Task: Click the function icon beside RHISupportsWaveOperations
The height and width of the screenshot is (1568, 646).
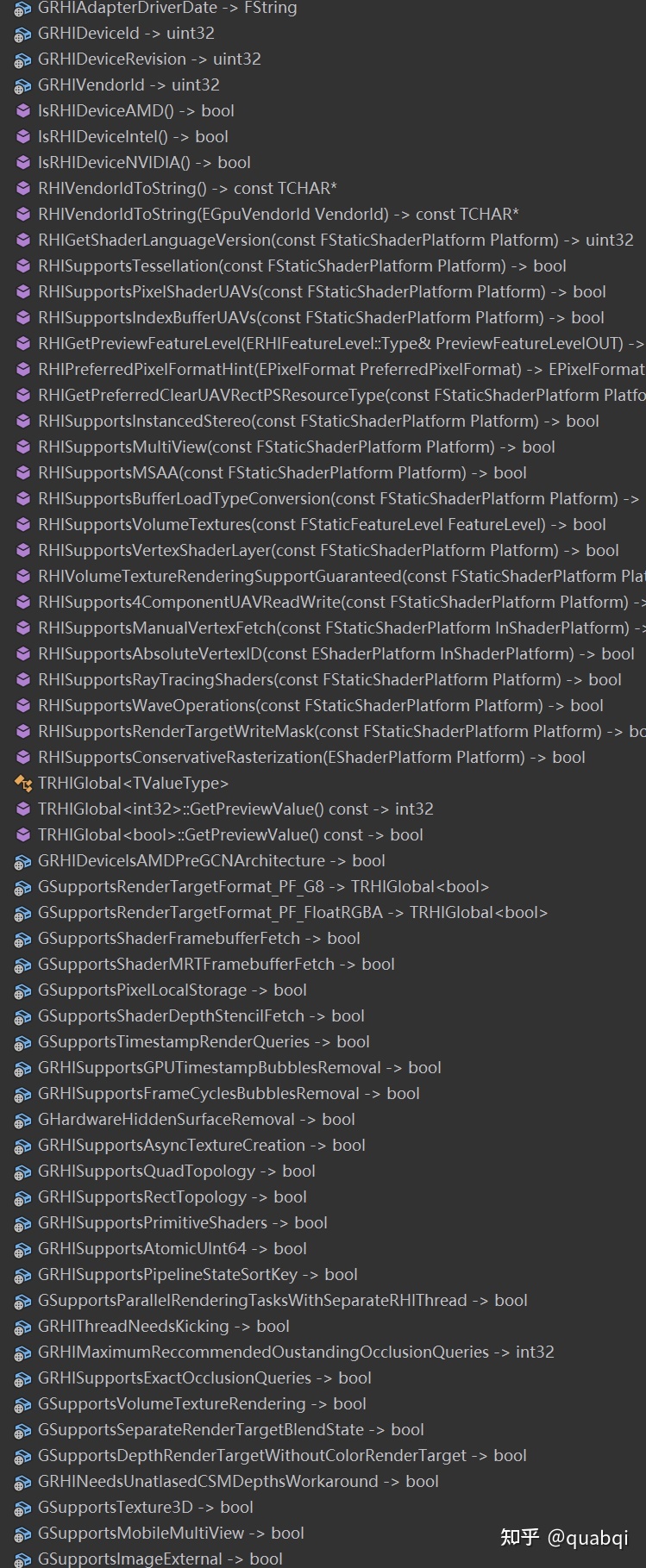Action: [22, 706]
